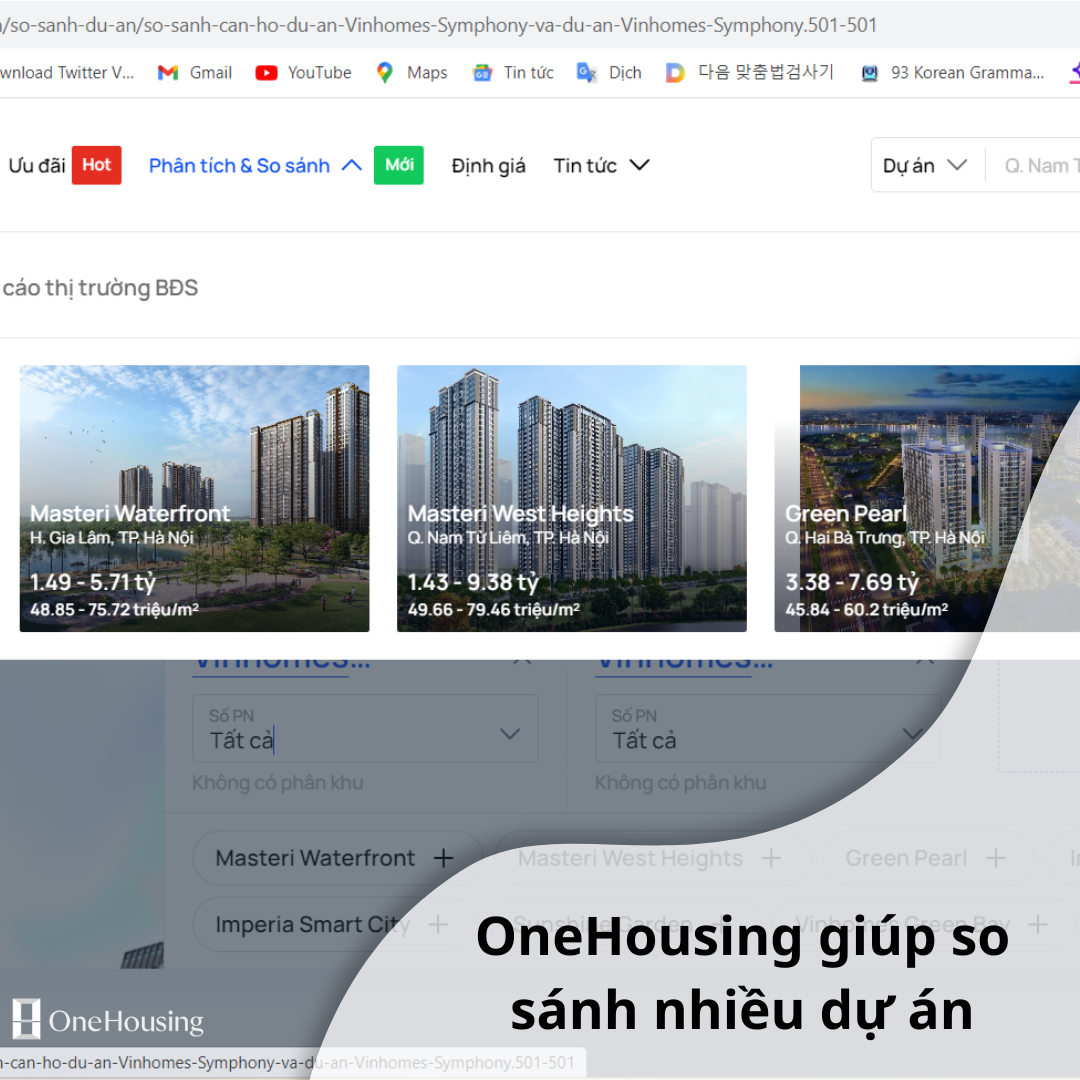Open the báo cáo thị trường BĐS link
Image resolution: width=1080 pixels, height=1080 pixels.
click(x=100, y=287)
